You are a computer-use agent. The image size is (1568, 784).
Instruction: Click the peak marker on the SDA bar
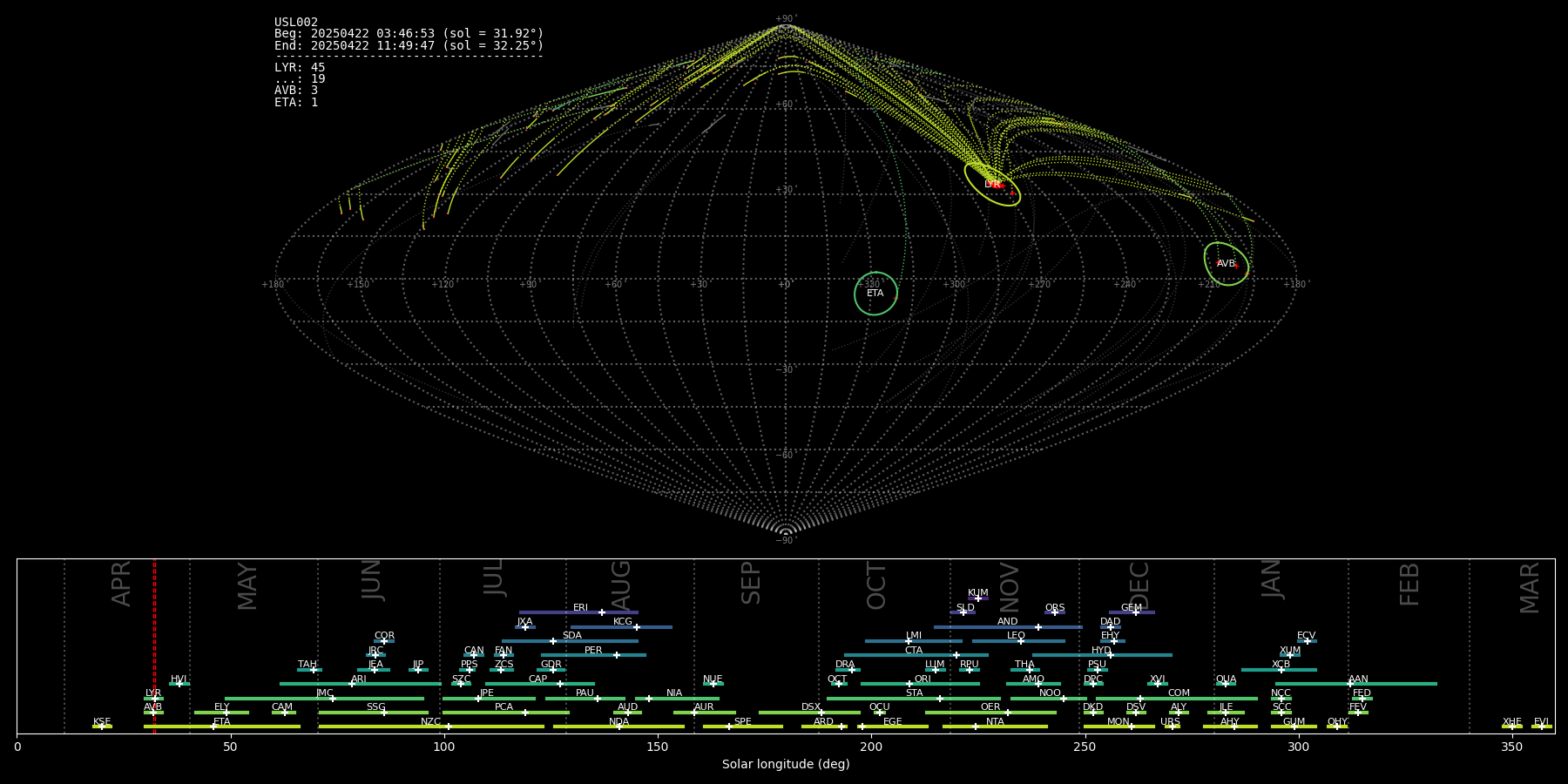coord(552,641)
